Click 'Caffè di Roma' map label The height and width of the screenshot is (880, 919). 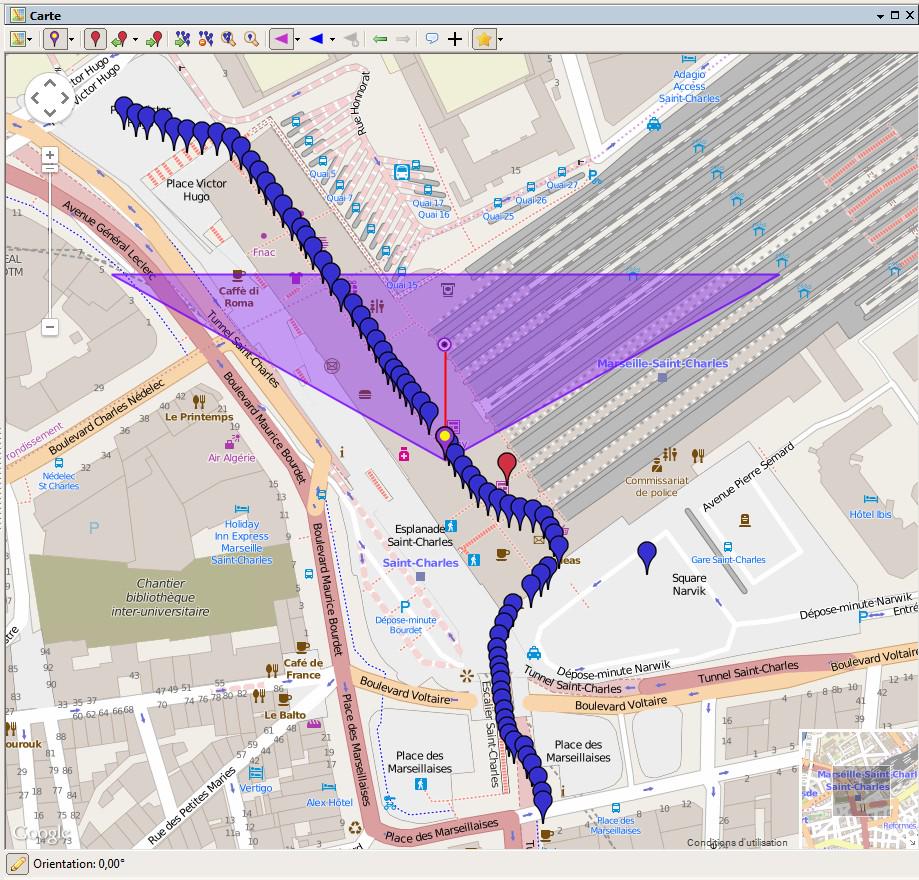(239, 297)
